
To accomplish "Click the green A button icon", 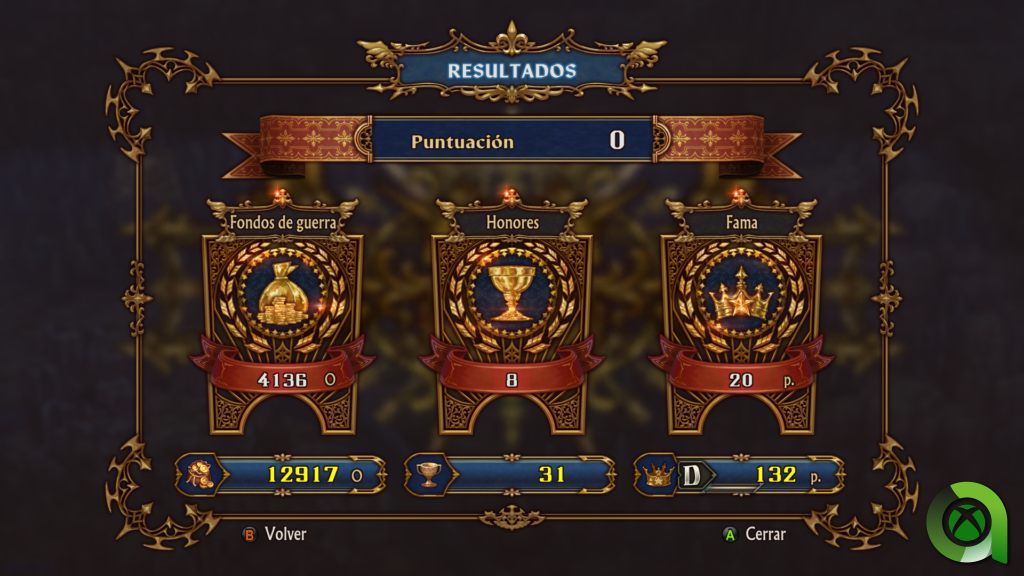I will click(730, 535).
